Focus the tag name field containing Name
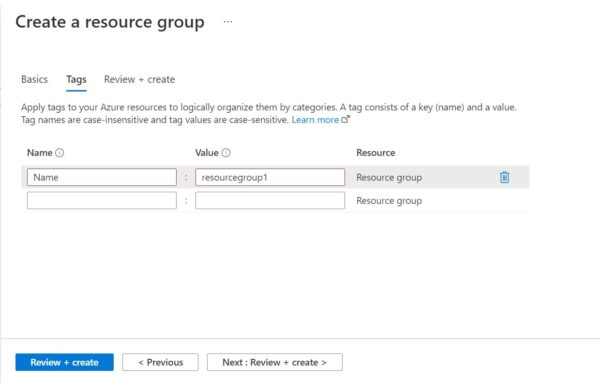Viewport: 600px width, 383px height. [102, 177]
